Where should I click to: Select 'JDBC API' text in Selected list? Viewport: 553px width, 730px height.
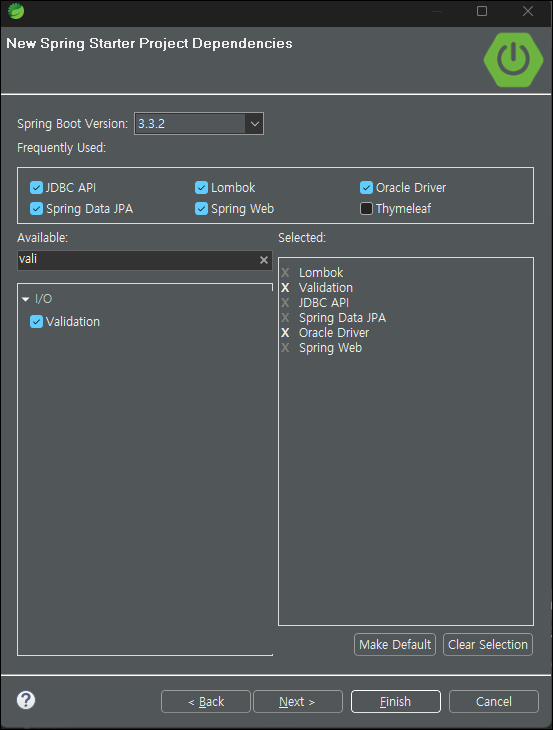click(324, 303)
